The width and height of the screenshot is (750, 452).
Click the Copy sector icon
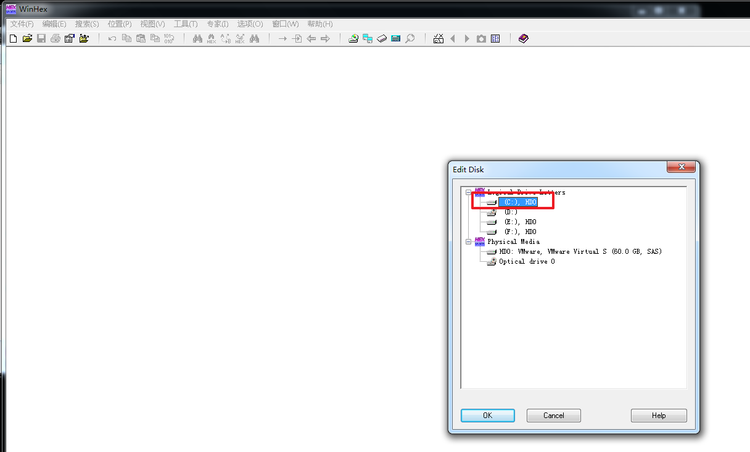[x=126, y=39]
